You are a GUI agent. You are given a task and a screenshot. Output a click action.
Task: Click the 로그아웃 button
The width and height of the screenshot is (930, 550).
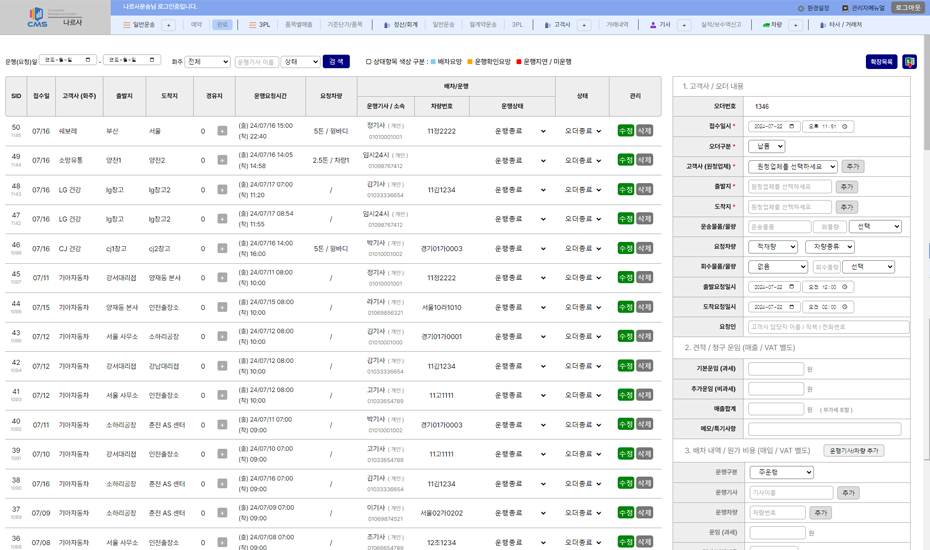907,8
